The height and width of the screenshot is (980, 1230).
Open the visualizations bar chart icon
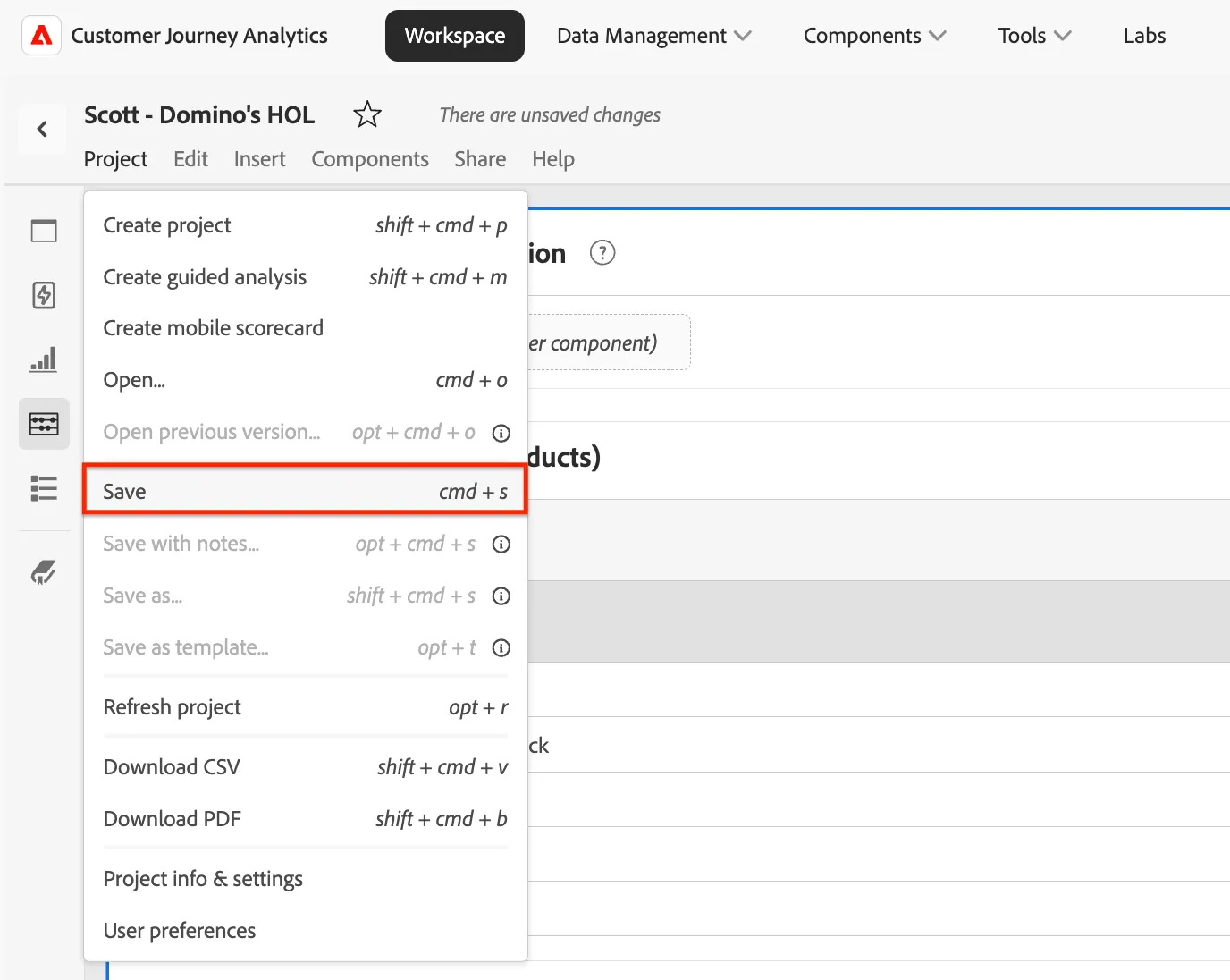point(44,359)
